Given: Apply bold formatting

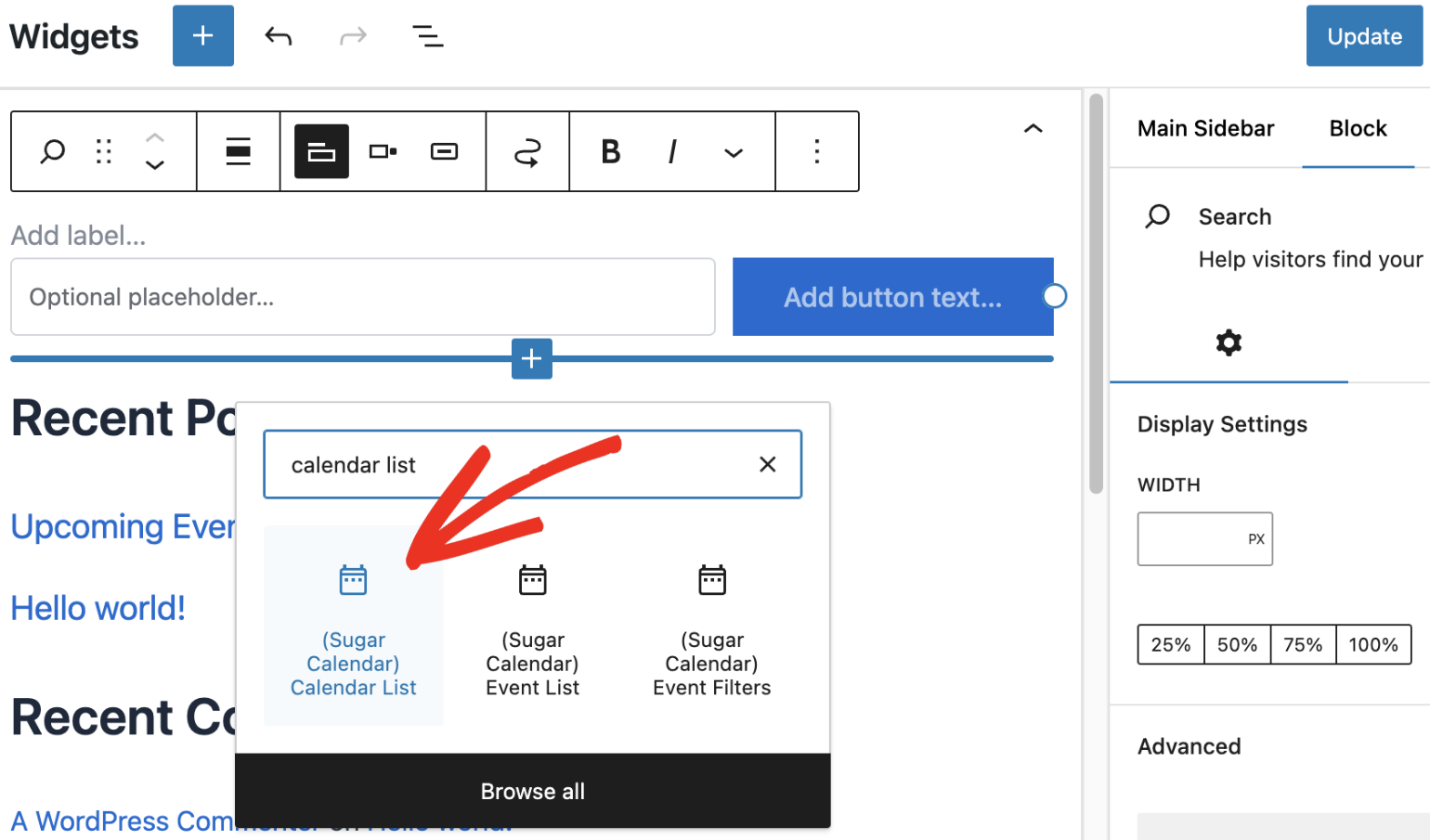Looking at the screenshot, I should [x=610, y=151].
